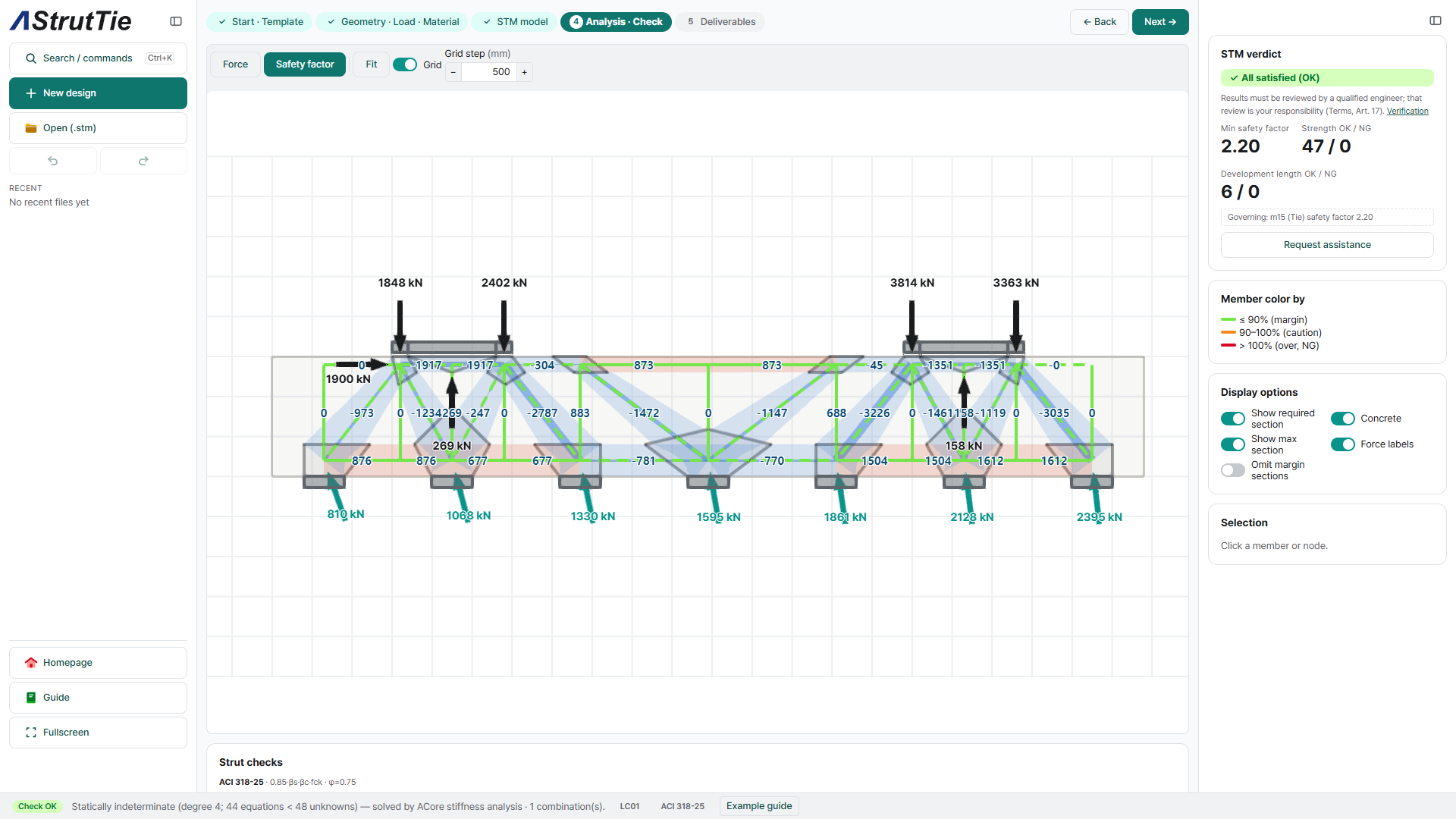The width and height of the screenshot is (1456, 819).
Task: Toggle Force labels display
Action: [1343, 444]
